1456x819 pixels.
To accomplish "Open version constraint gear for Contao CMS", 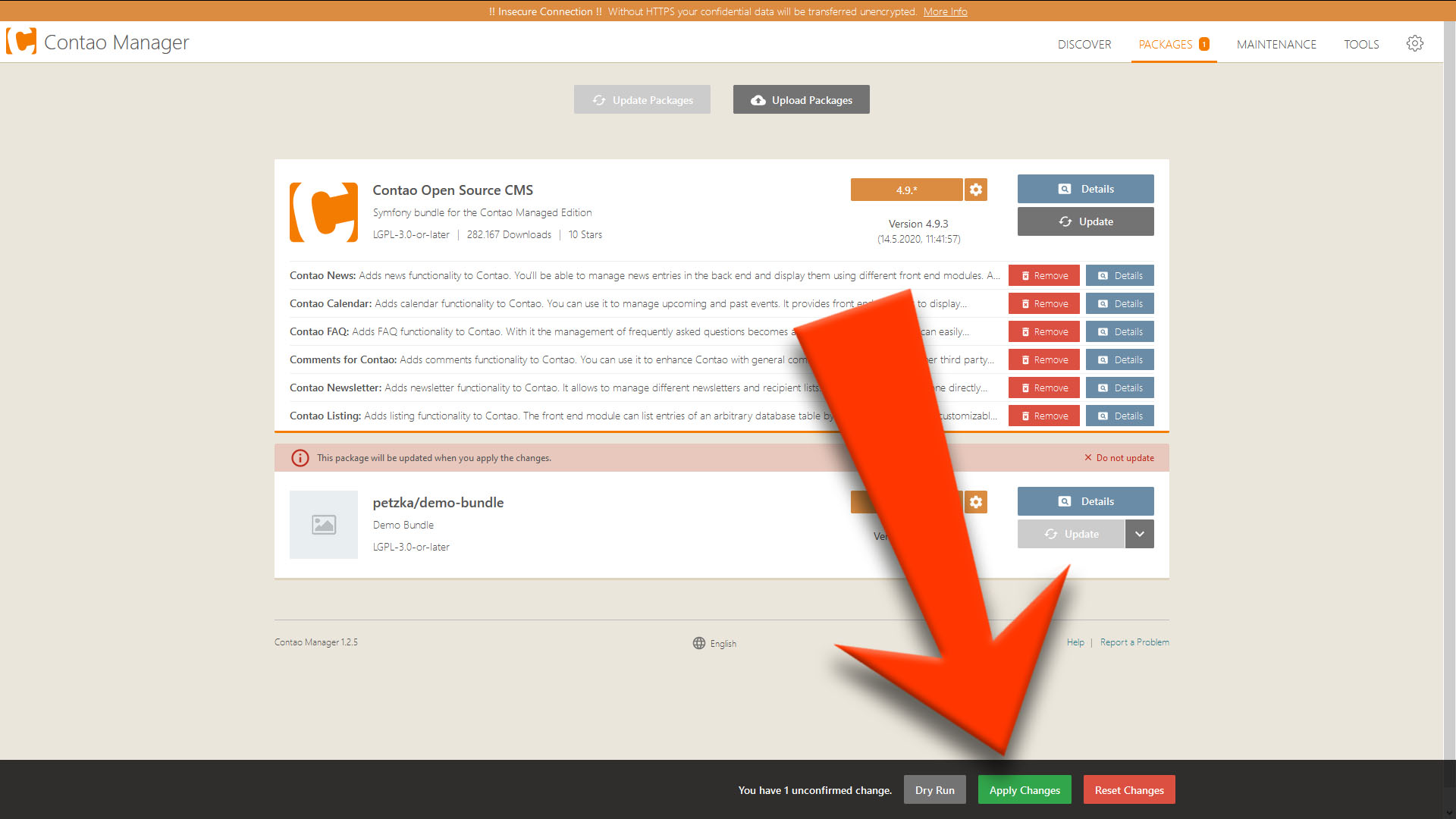I will (x=976, y=190).
